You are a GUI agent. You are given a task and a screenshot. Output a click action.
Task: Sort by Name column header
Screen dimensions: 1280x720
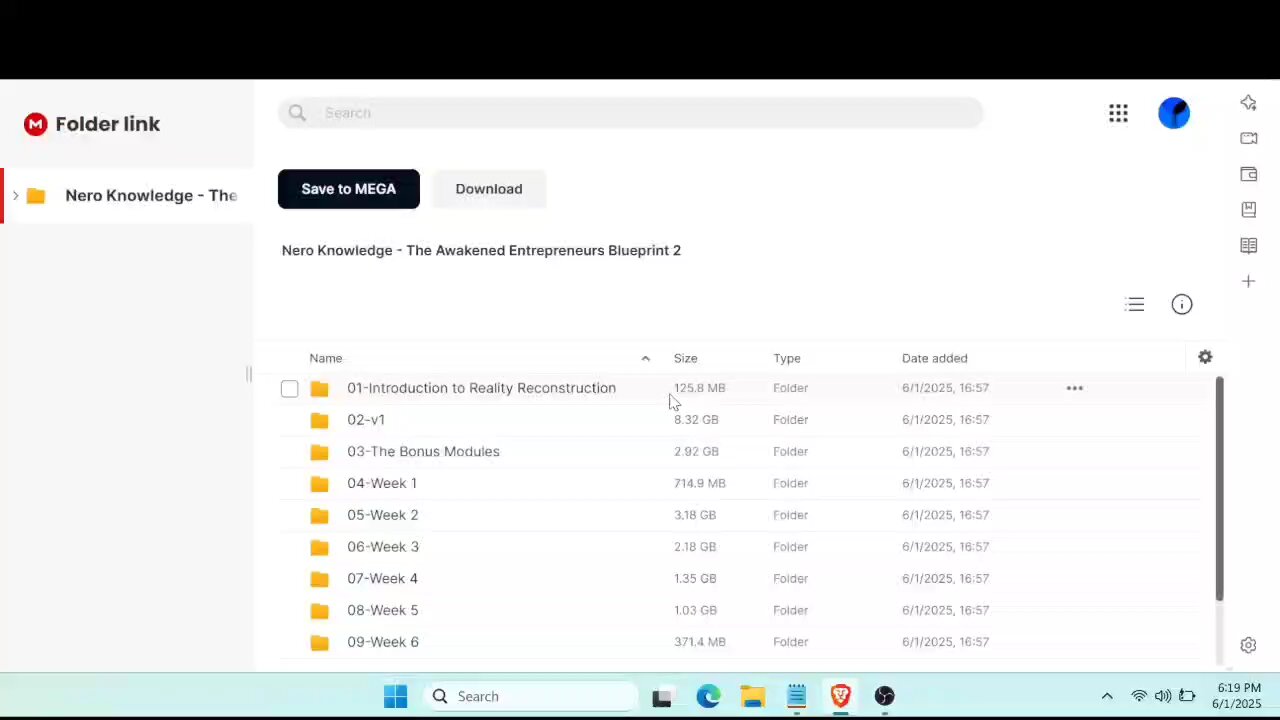pyautogui.click(x=325, y=358)
